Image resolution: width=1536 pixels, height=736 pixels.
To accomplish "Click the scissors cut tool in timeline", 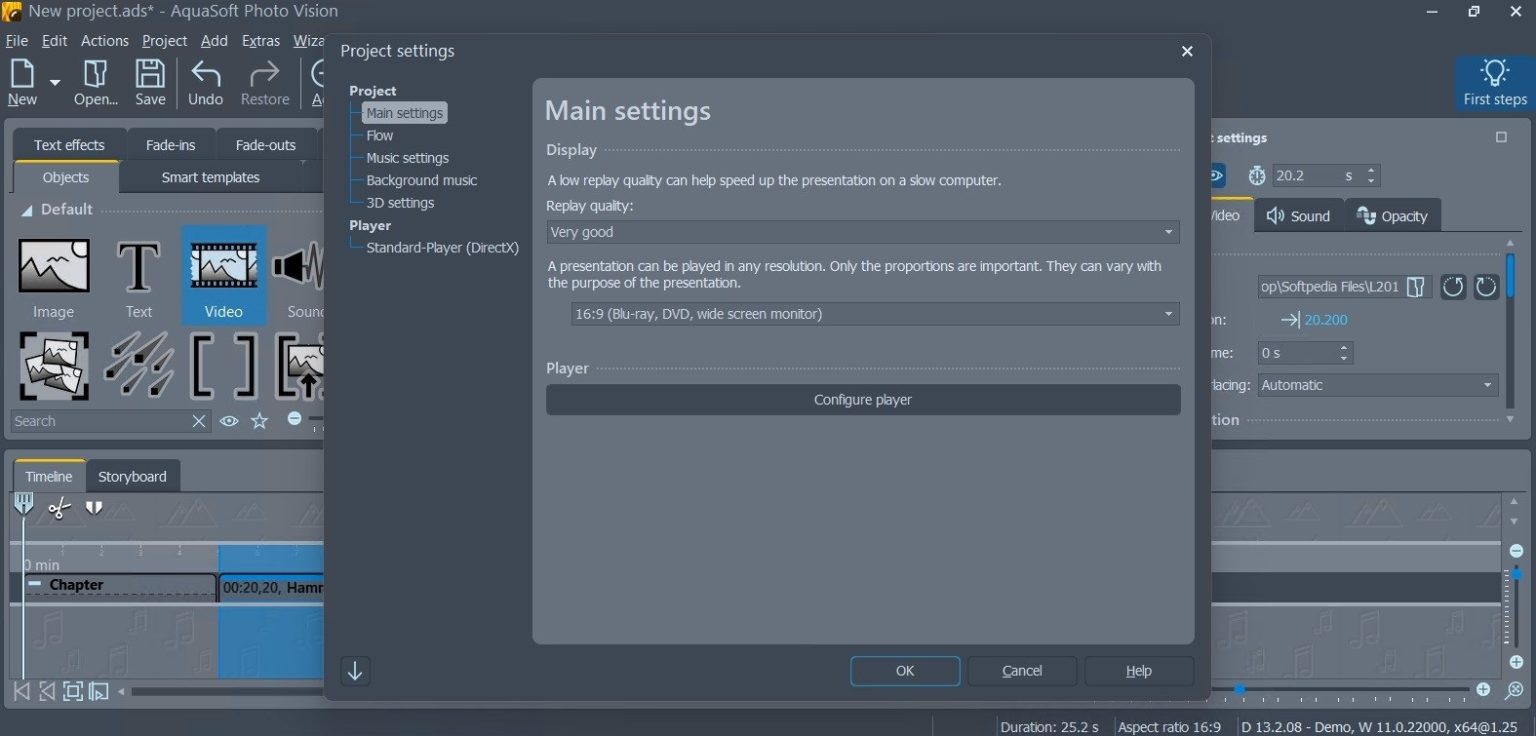I will tap(59, 508).
